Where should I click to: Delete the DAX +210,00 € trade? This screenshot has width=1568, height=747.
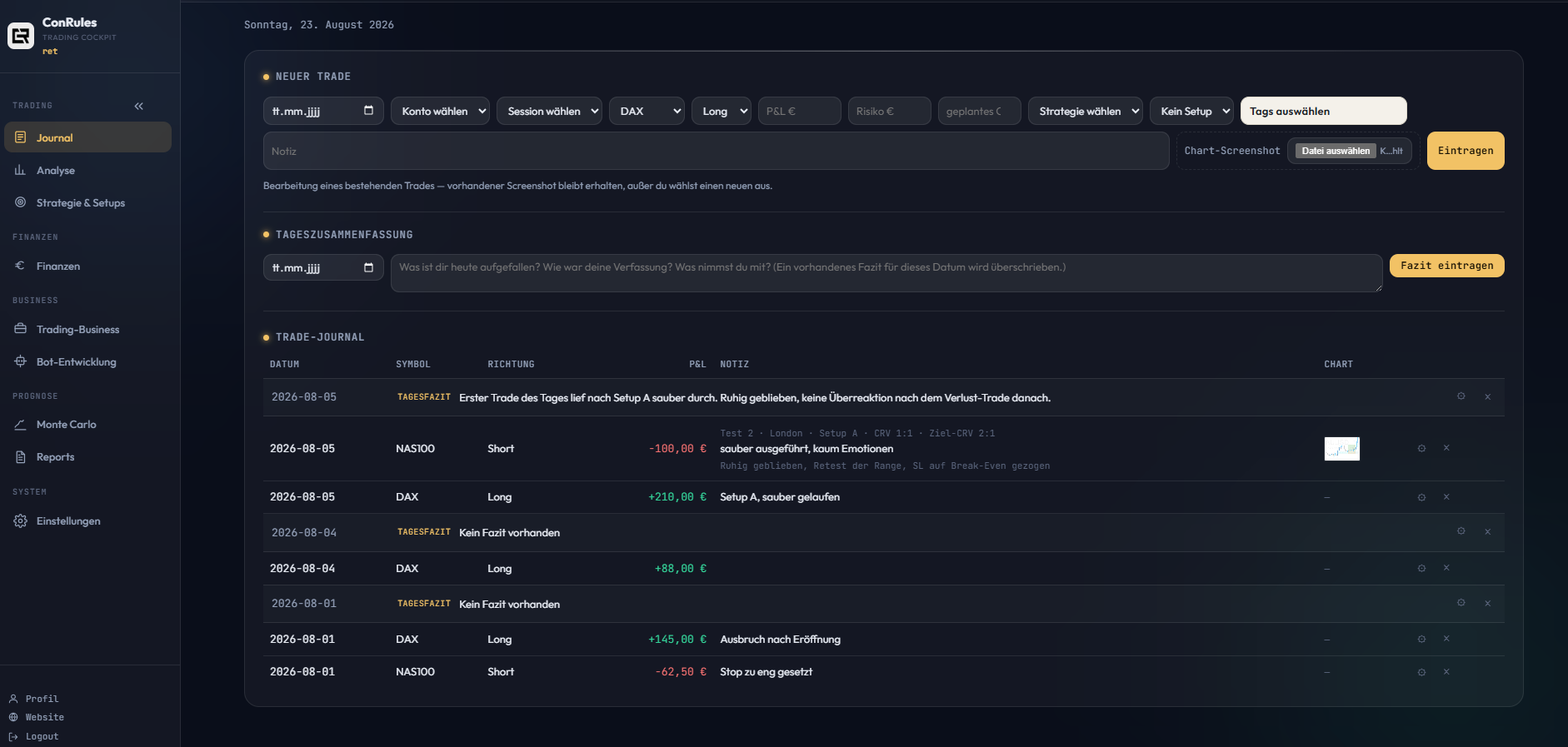[x=1446, y=497]
